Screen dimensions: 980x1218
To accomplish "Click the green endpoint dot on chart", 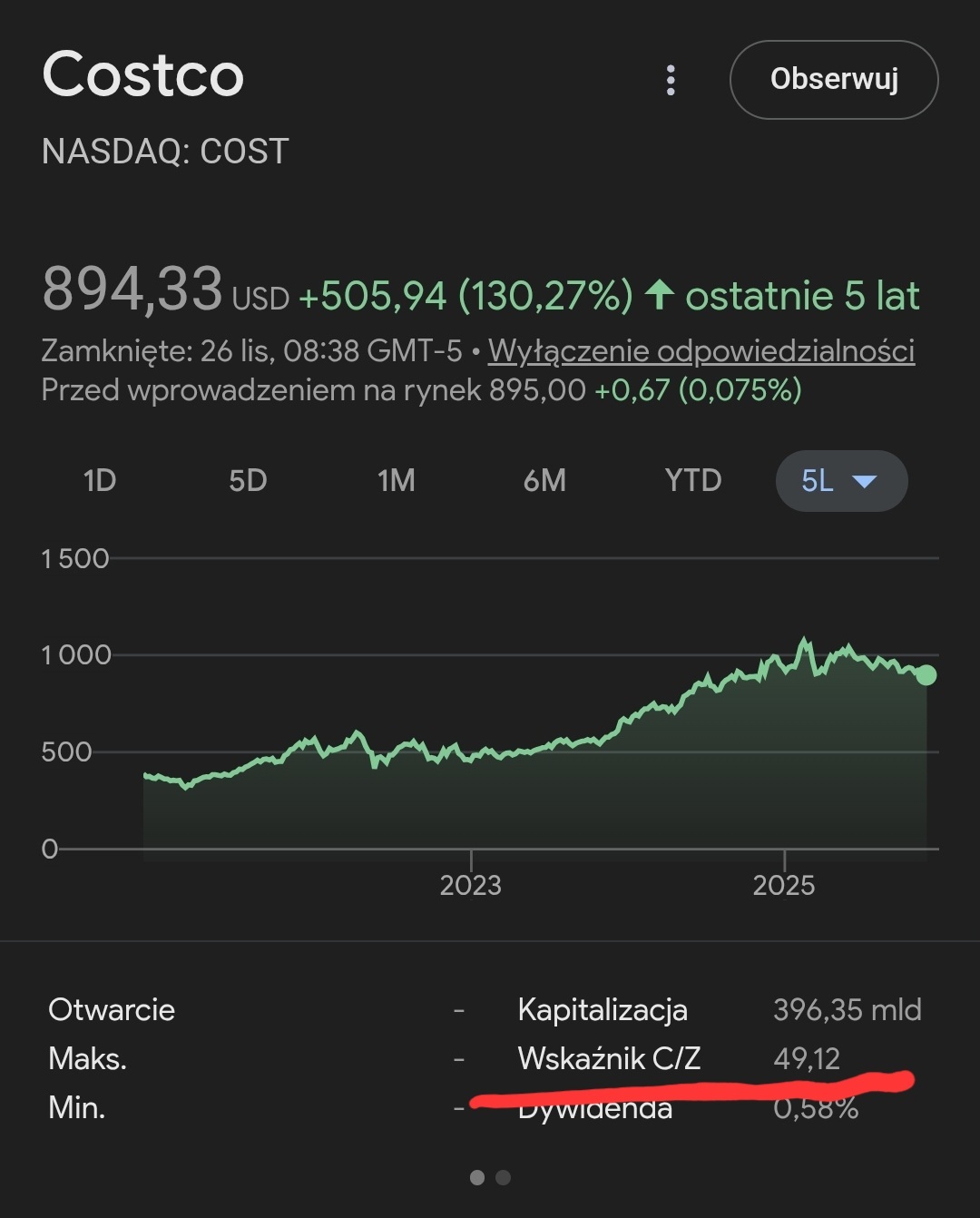I will (x=926, y=675).
